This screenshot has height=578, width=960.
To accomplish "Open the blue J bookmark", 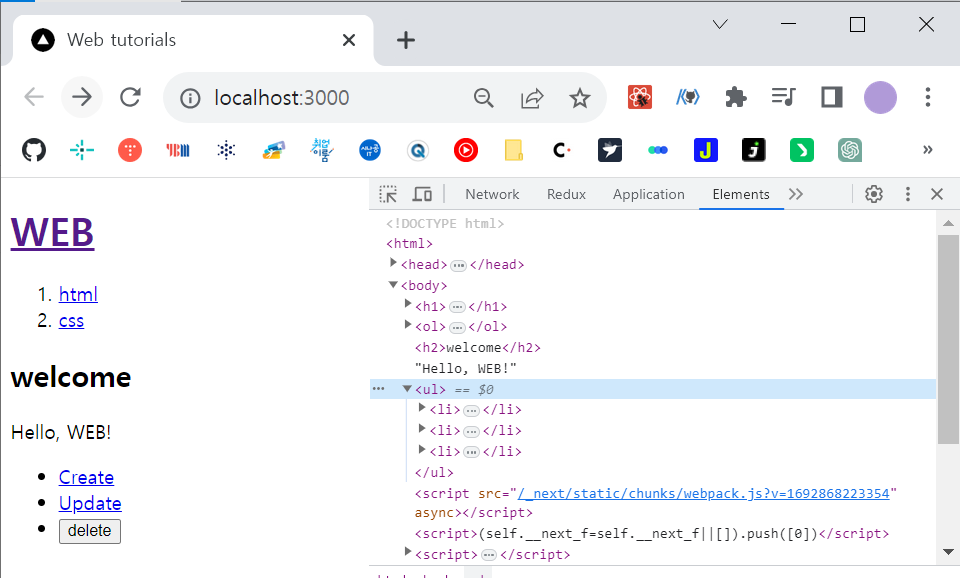I will click(x=705, y=150).
